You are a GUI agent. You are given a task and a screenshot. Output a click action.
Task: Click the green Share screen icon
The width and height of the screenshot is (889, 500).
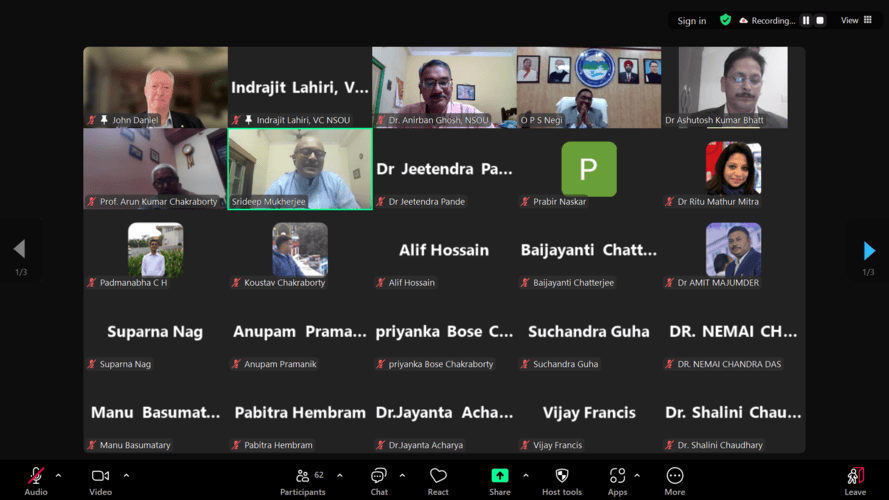499,476
